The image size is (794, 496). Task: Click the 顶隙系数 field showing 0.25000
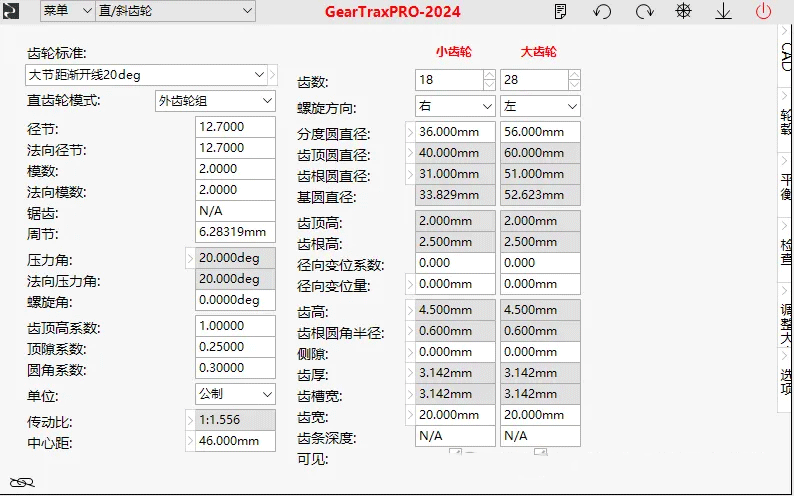235,347
